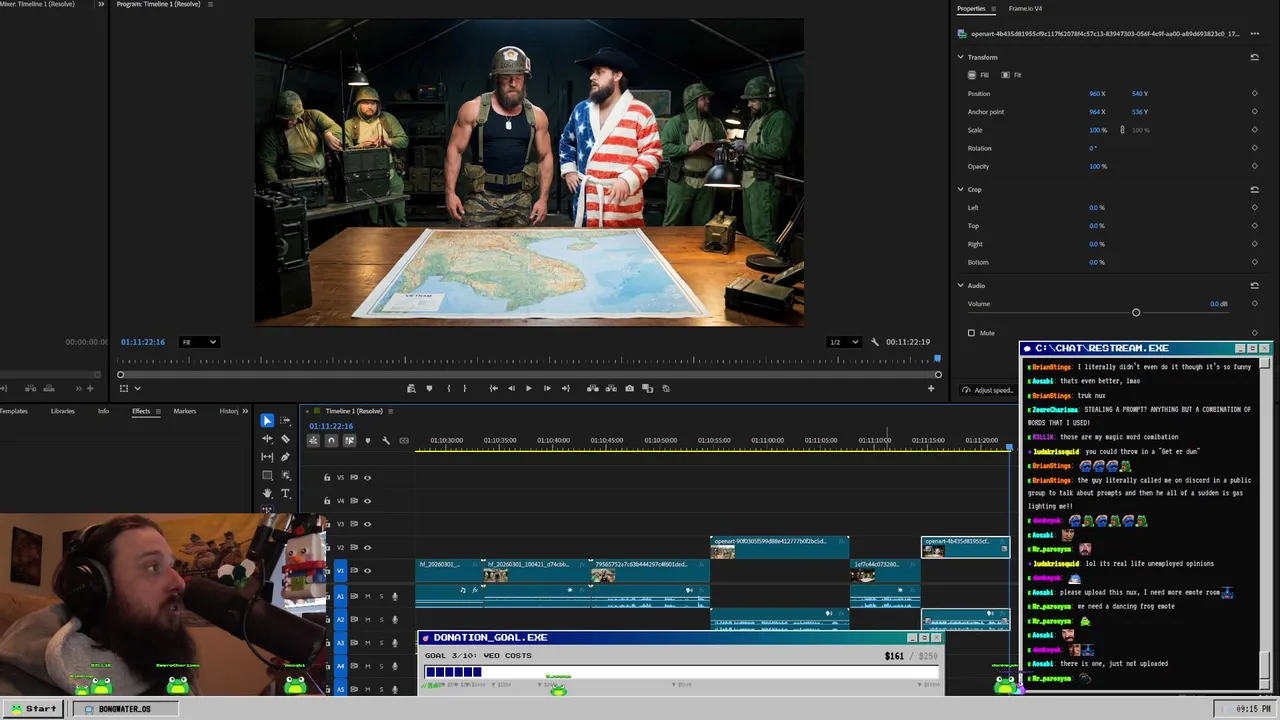Open Timeline 1 panel menu
Image resolution: width=1280 pixels, height=720 pixels.
[391, 411]
